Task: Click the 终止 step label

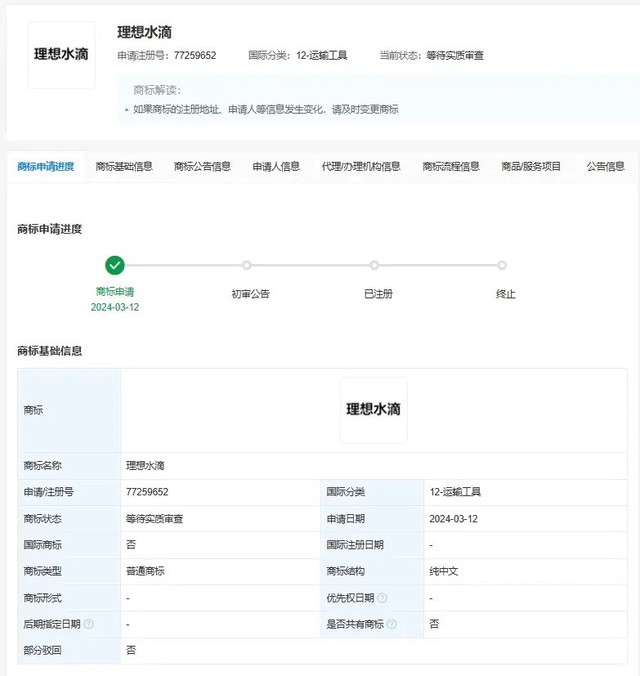Action: 506,294
